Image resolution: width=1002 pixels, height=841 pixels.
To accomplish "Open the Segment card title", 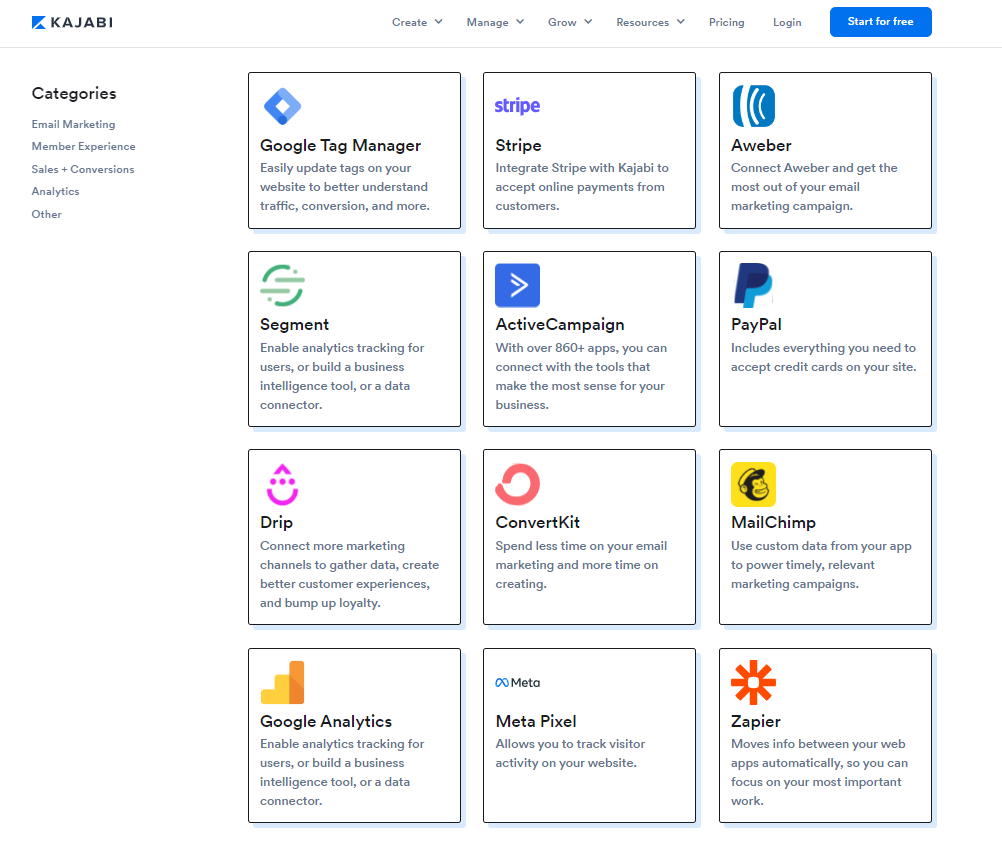I will [x=295, y=325].
